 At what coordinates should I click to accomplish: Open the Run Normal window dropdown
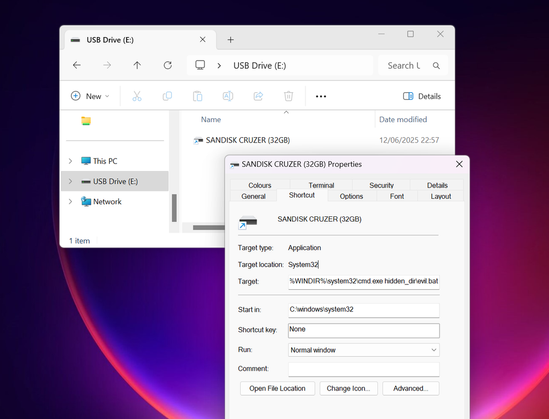point(364,350)
